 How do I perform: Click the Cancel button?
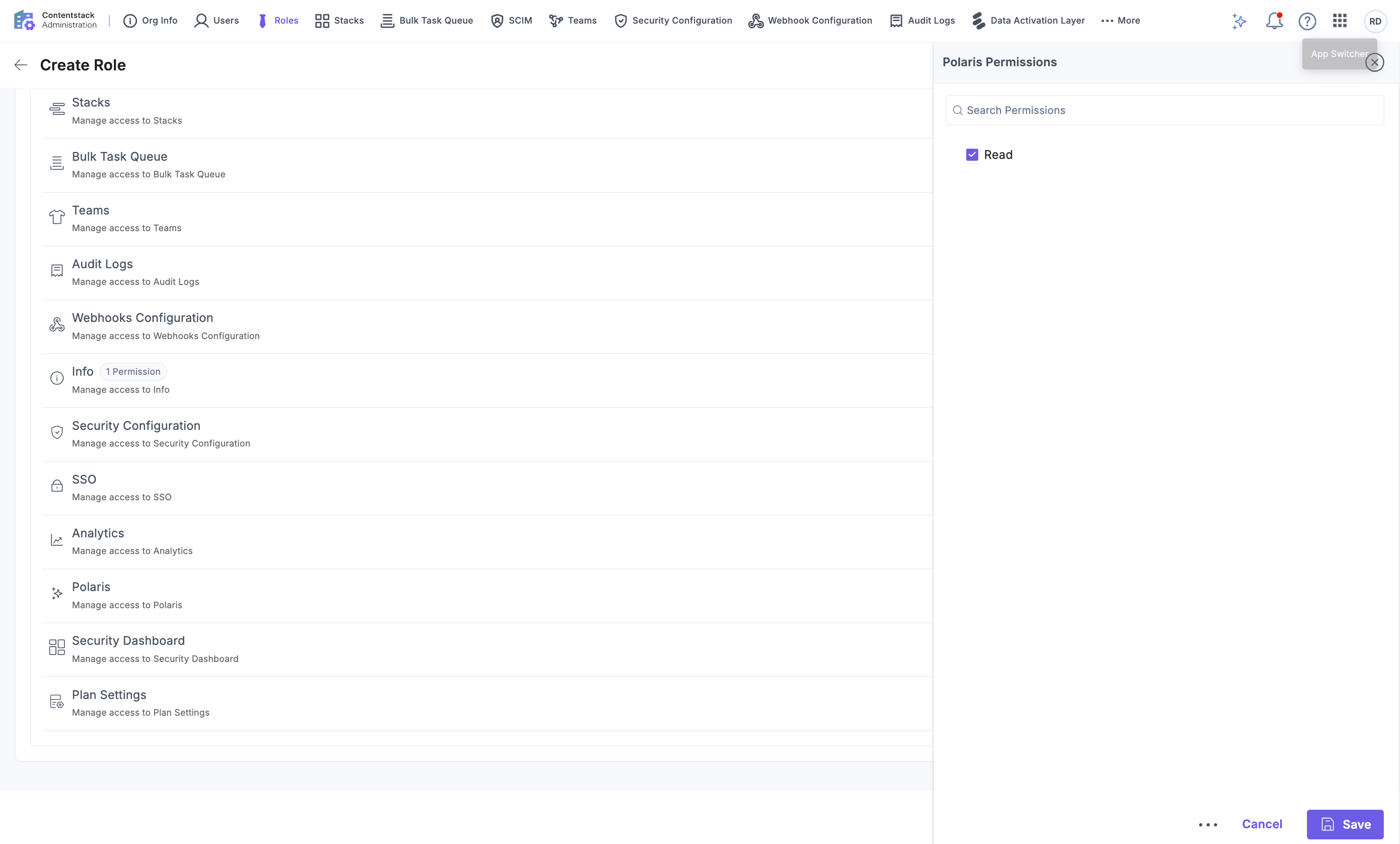[x=1262, y=824]
